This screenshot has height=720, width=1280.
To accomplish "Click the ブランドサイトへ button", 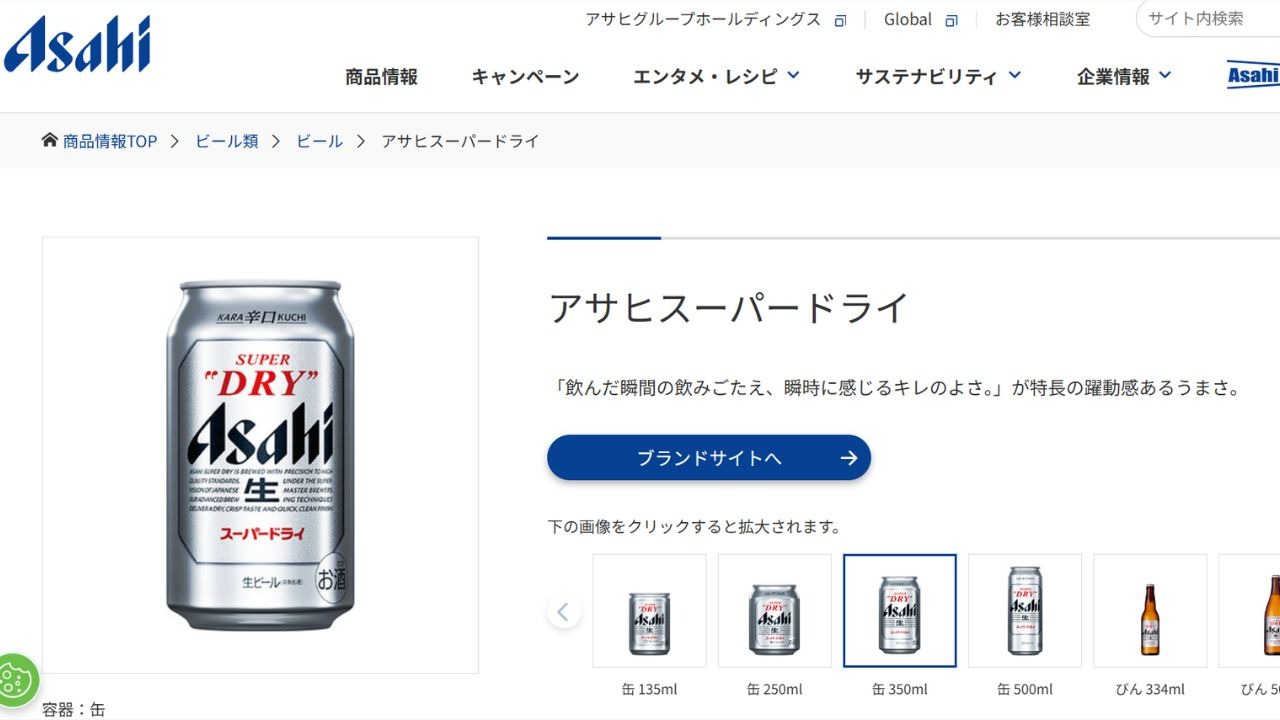I will [x=709, y=458].
